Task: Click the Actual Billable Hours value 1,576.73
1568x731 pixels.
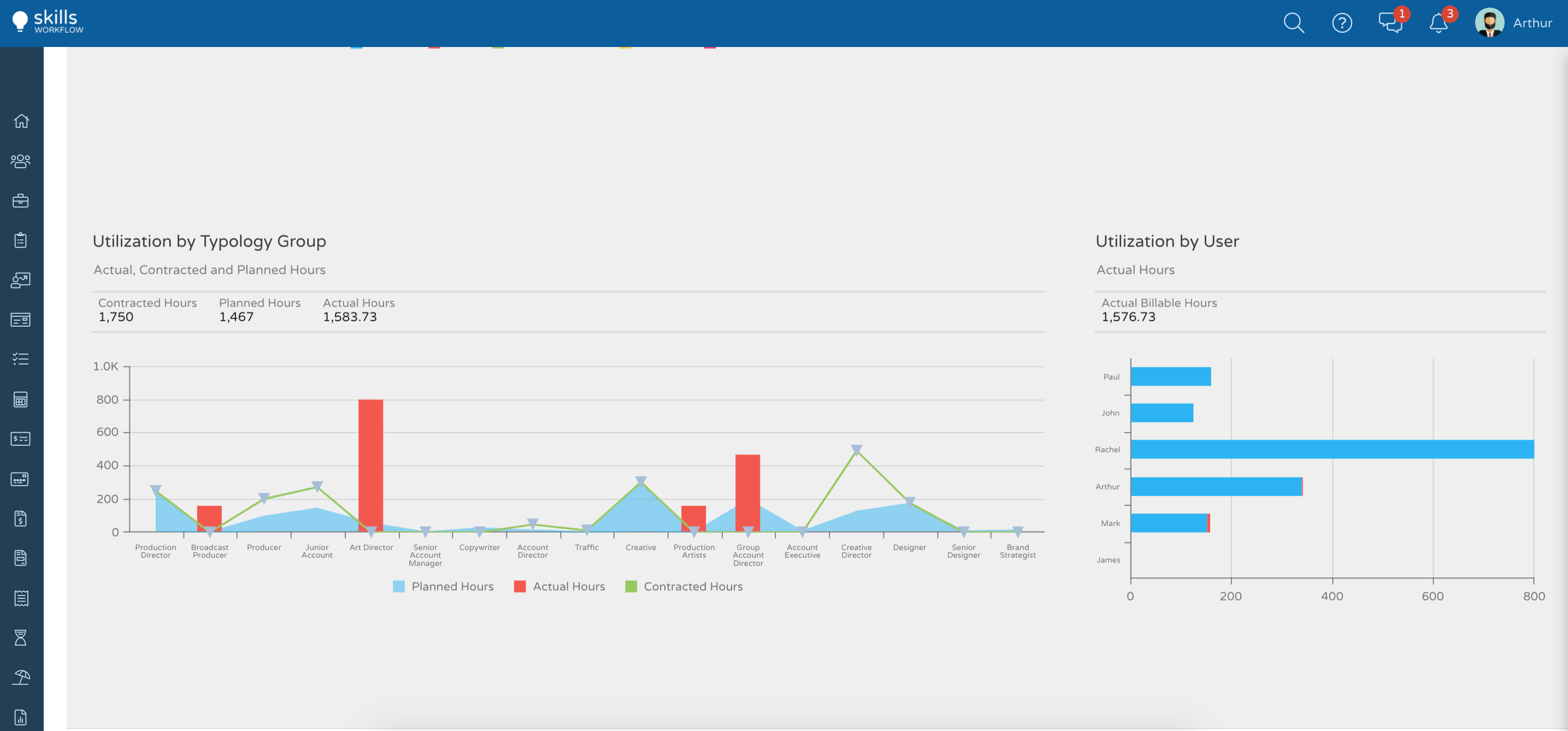Action: (1129, 316)
